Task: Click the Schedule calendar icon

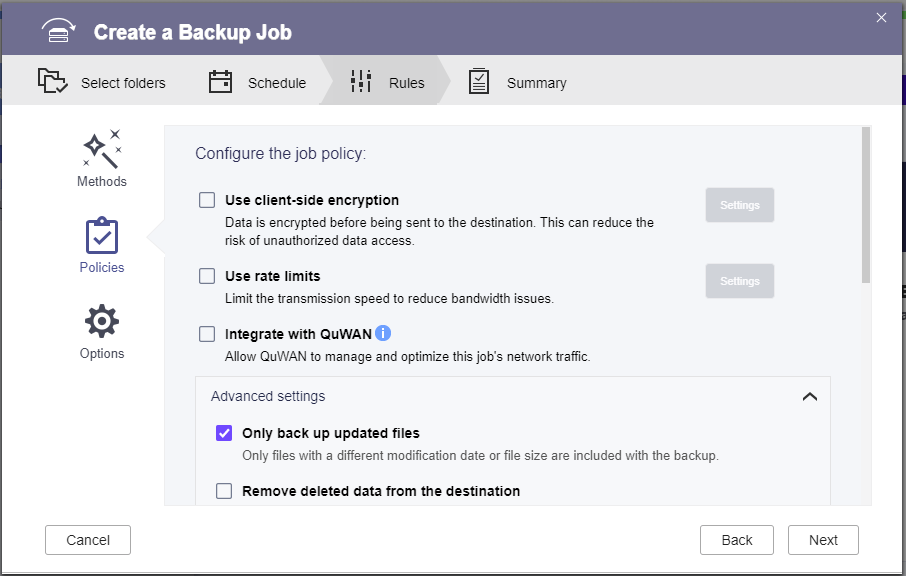Action: point(220,81)
